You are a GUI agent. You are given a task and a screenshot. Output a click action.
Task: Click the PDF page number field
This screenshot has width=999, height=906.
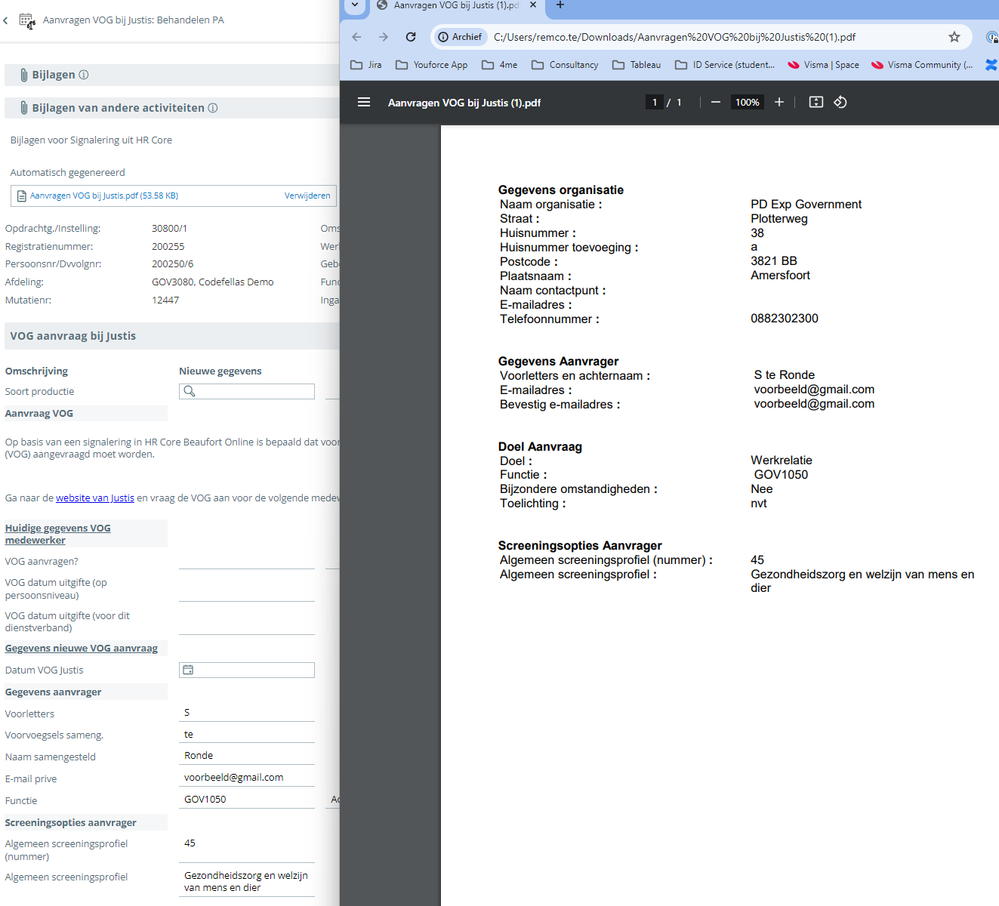(654, 102)
